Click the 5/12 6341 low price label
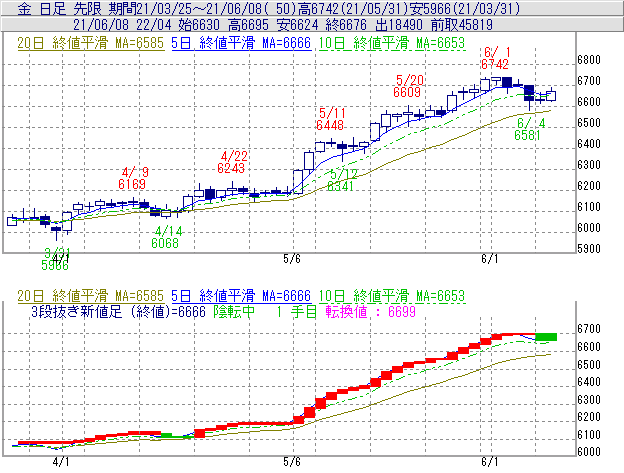Screen dimensions: 624x473 click(x=342, y=180)
